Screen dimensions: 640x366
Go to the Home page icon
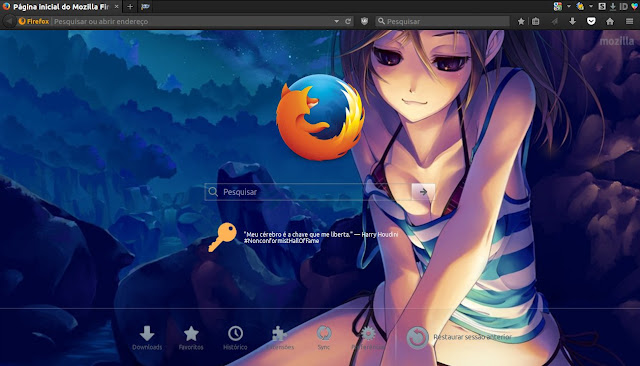pyautogui.click(x=610, y=21)
